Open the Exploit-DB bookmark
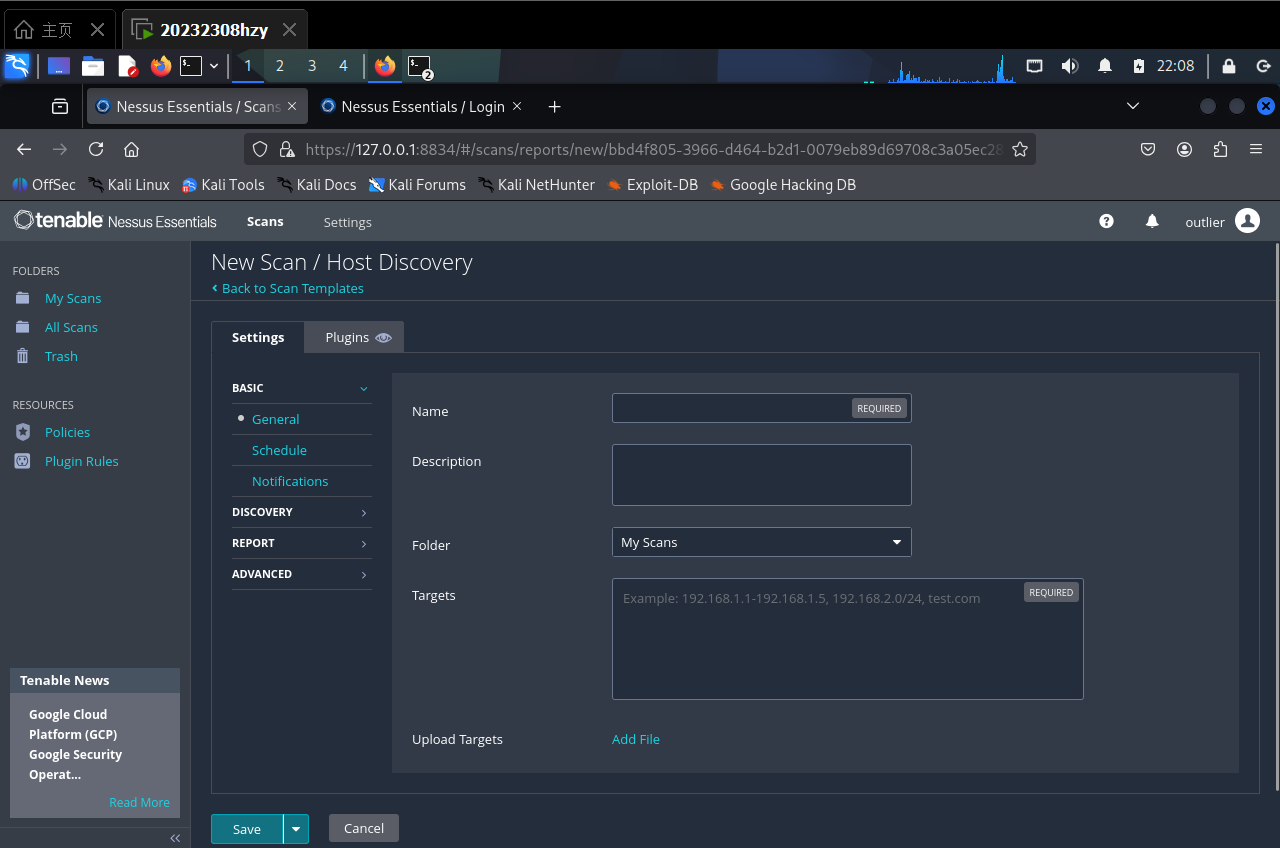The image size is (1280, 848). click(x=652, y=184)
